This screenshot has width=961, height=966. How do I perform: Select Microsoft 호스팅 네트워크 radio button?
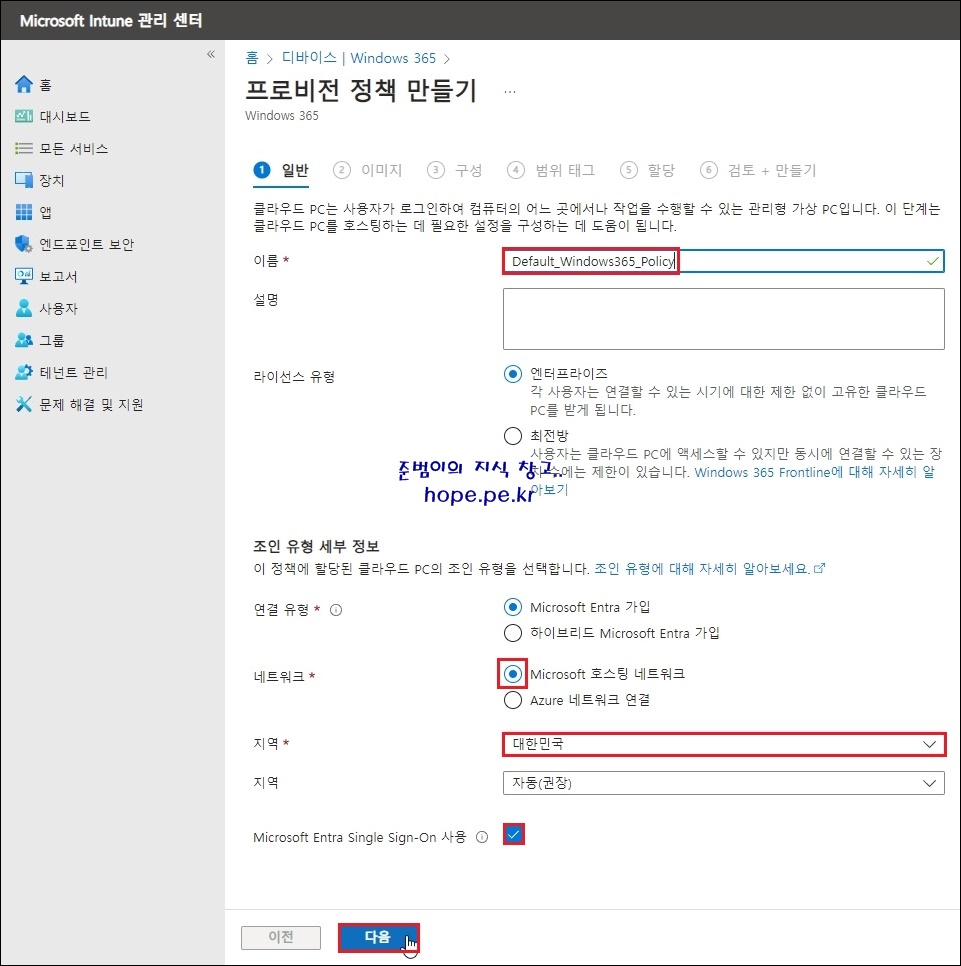[x=513, y=674]
